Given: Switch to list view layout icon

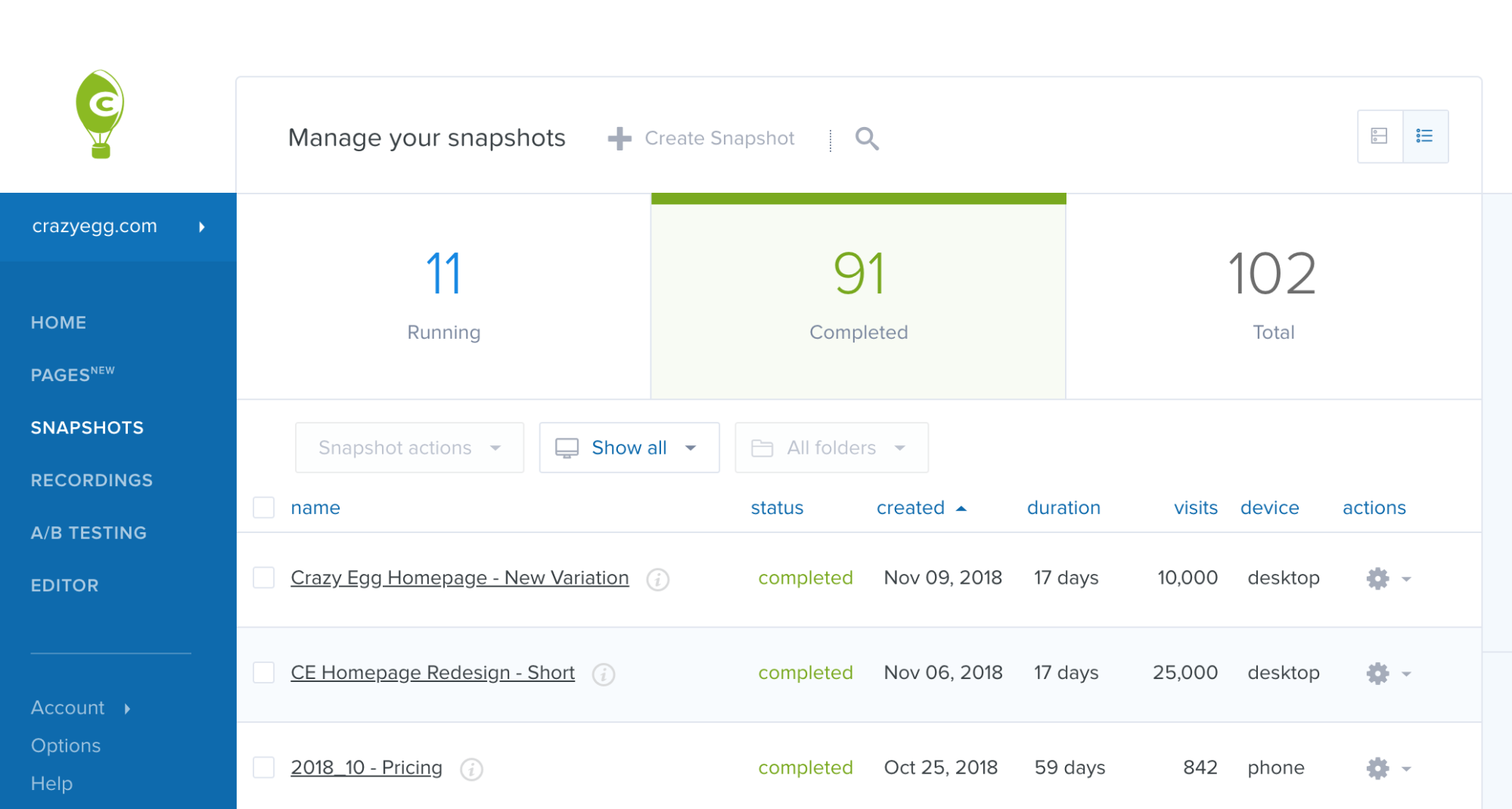Looking at the screenshot, I should tap(1425, 136).
